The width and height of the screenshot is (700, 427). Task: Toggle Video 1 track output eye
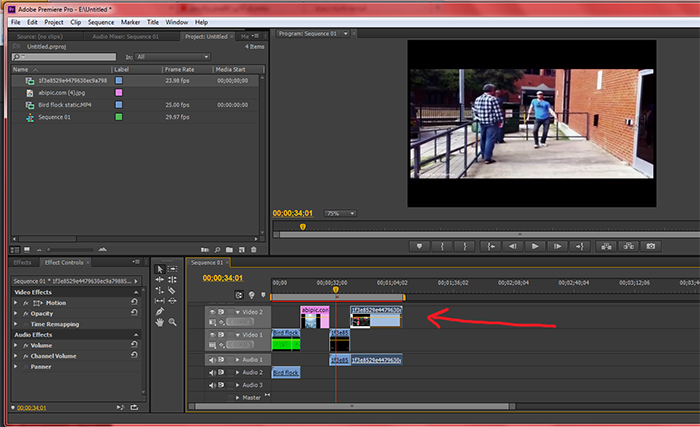(x=212, y=335)
